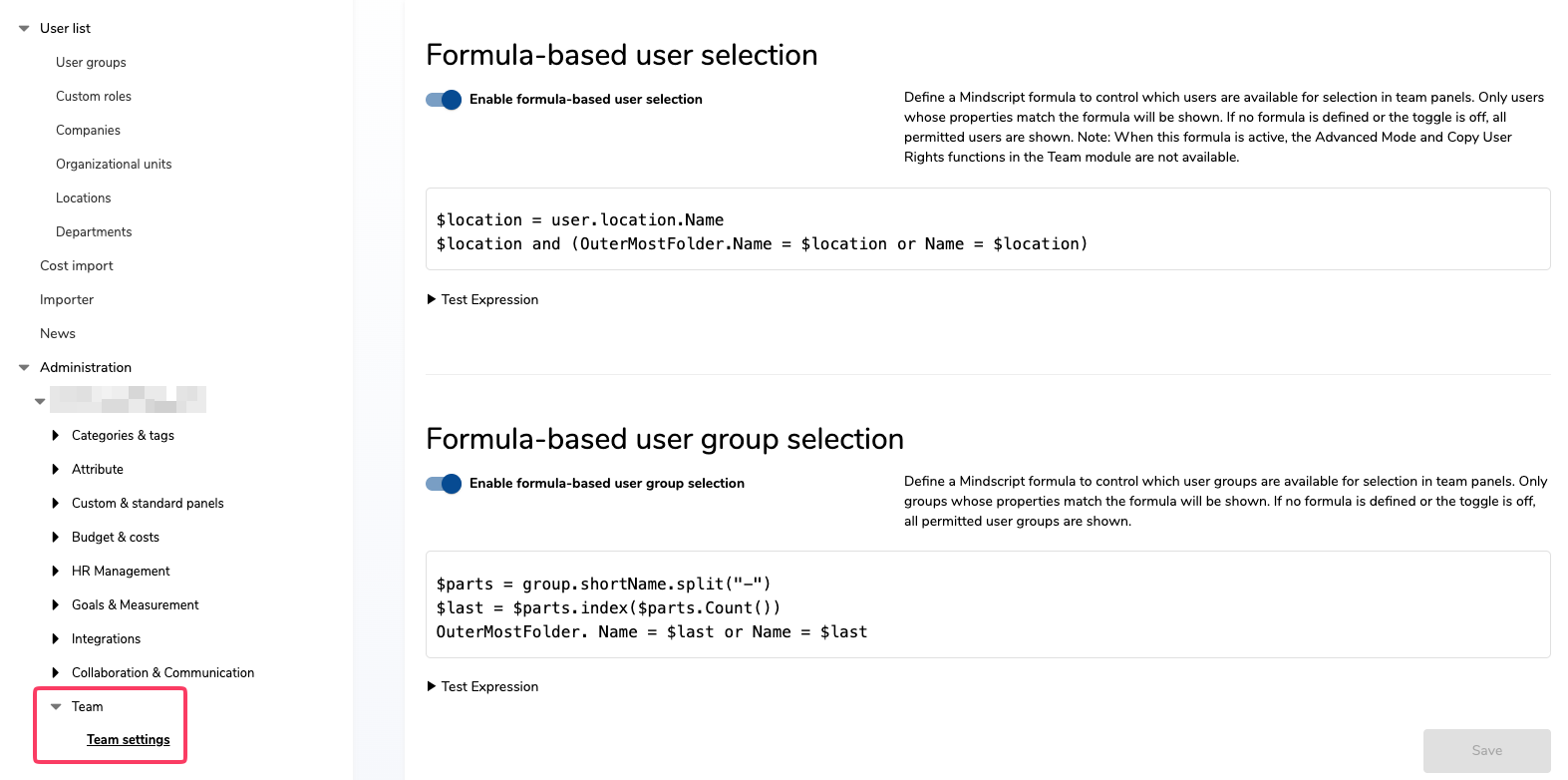
Task: Open the News menu item
Action: coord(58,334)
